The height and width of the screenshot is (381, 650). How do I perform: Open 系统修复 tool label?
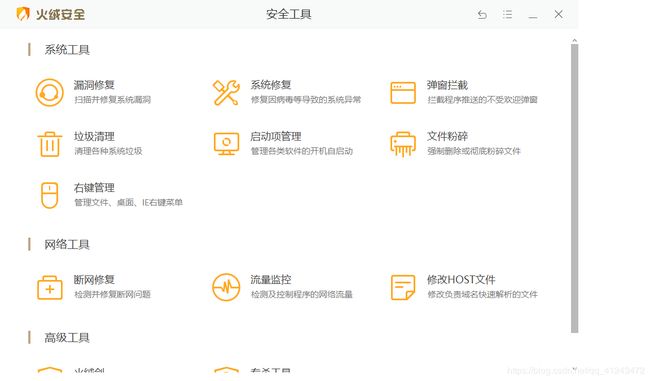click(271, 85)
